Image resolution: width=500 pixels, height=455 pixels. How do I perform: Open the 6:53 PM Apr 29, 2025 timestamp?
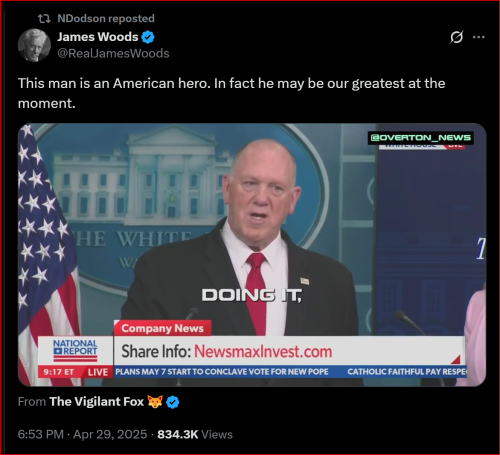point(82,434)
